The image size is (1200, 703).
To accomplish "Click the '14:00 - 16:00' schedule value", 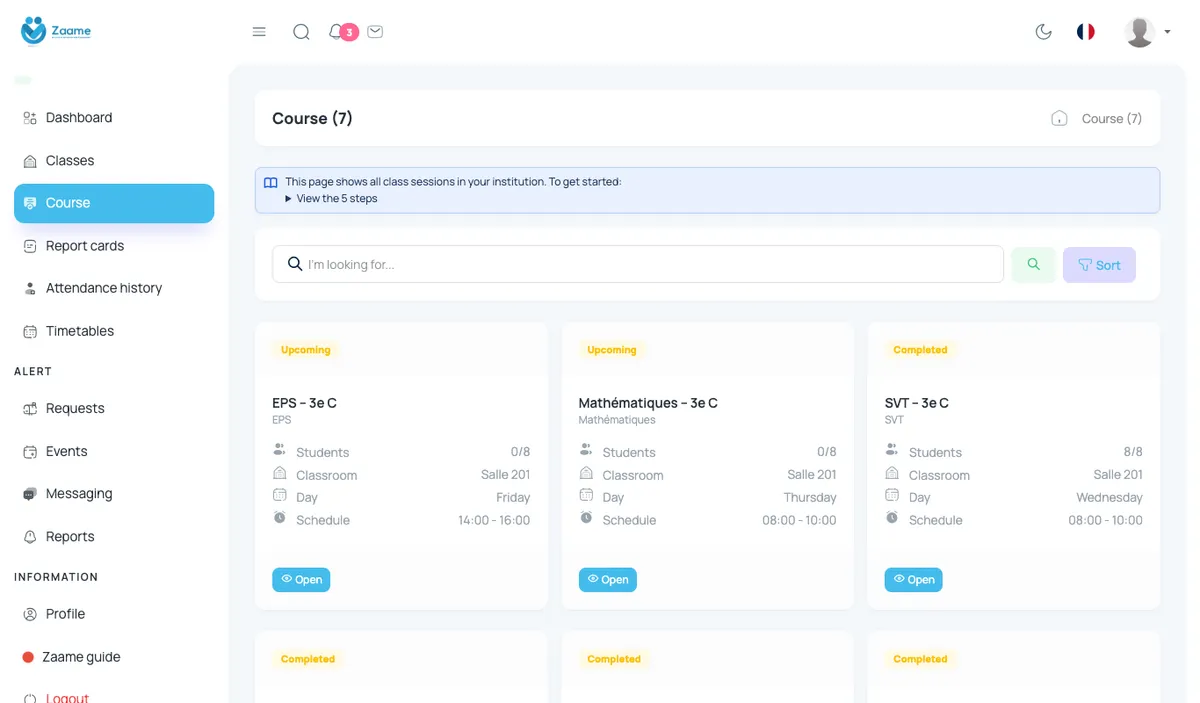I will coord(494,520).
